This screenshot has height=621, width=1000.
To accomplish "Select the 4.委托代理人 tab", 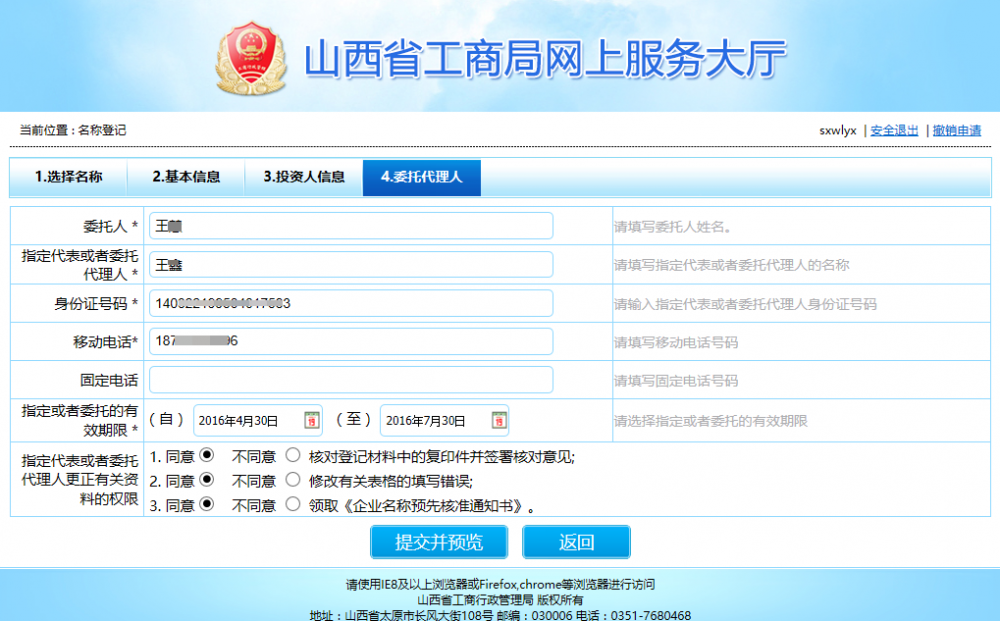I will [421, 177].
